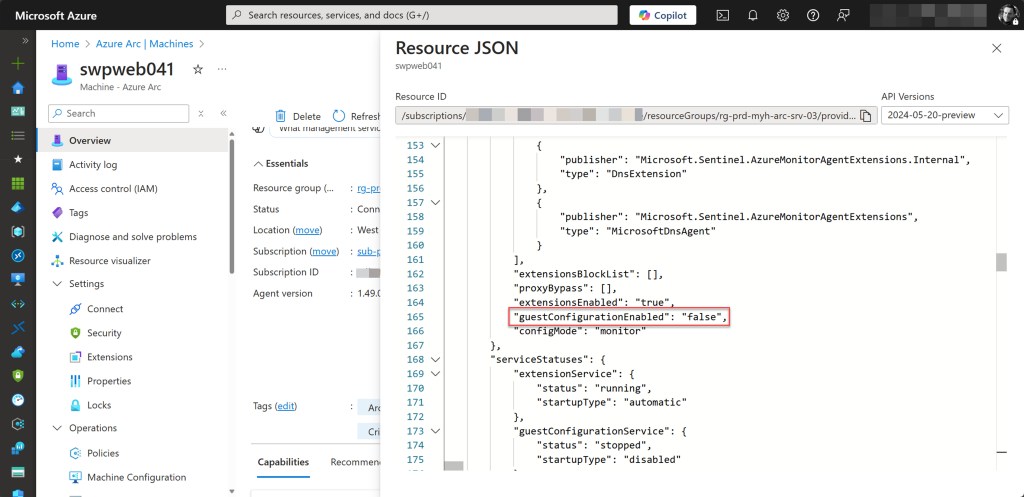This screenshot has width=1024, height=497.
Task: Collapse the Settings menu group
Action: click(58, 284)
